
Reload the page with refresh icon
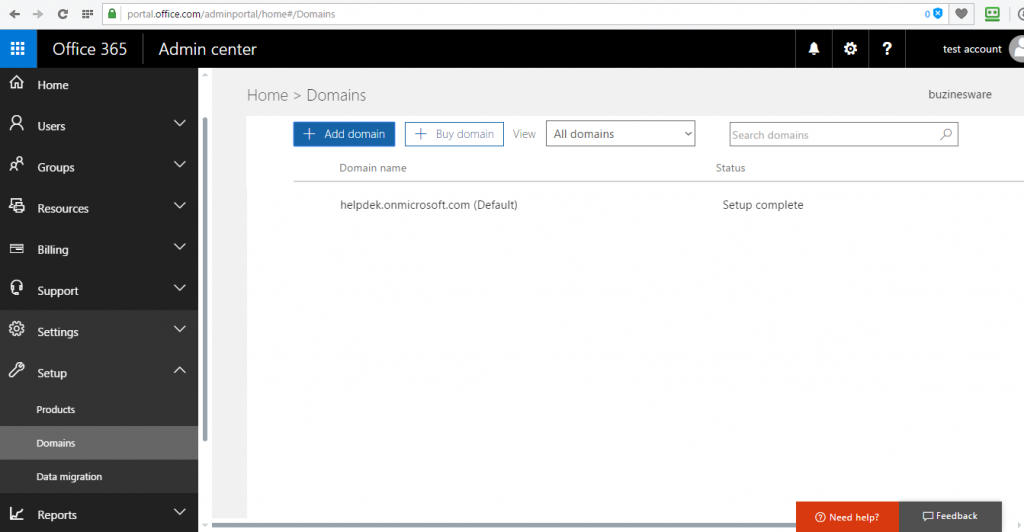click(63, 14)
